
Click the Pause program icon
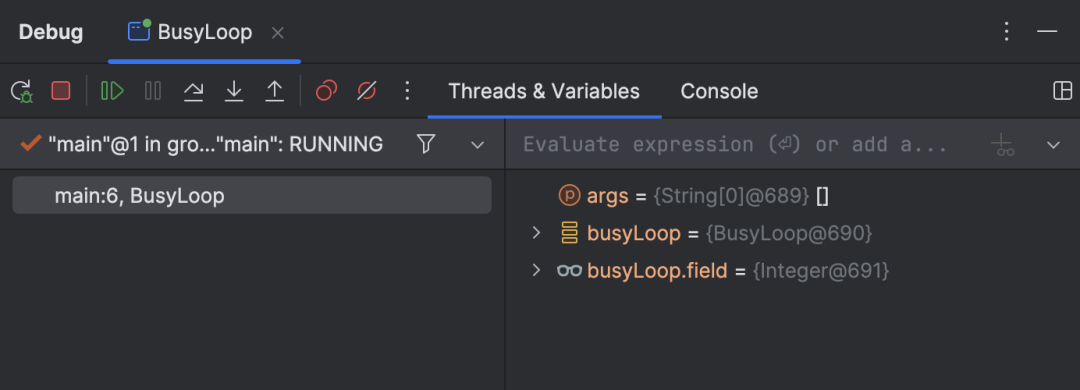tap(153, 91)
